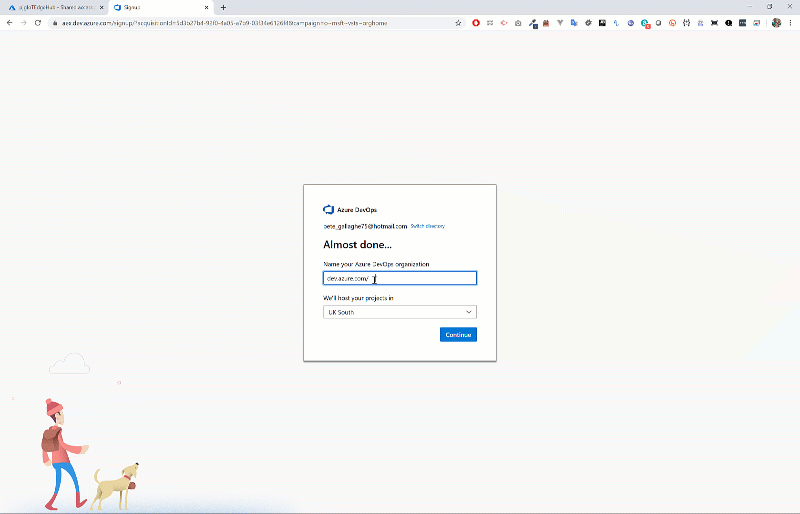Screen dimensions: 800x514
Task: Click the orange circle extension icon
Action: tap(672, 23)
